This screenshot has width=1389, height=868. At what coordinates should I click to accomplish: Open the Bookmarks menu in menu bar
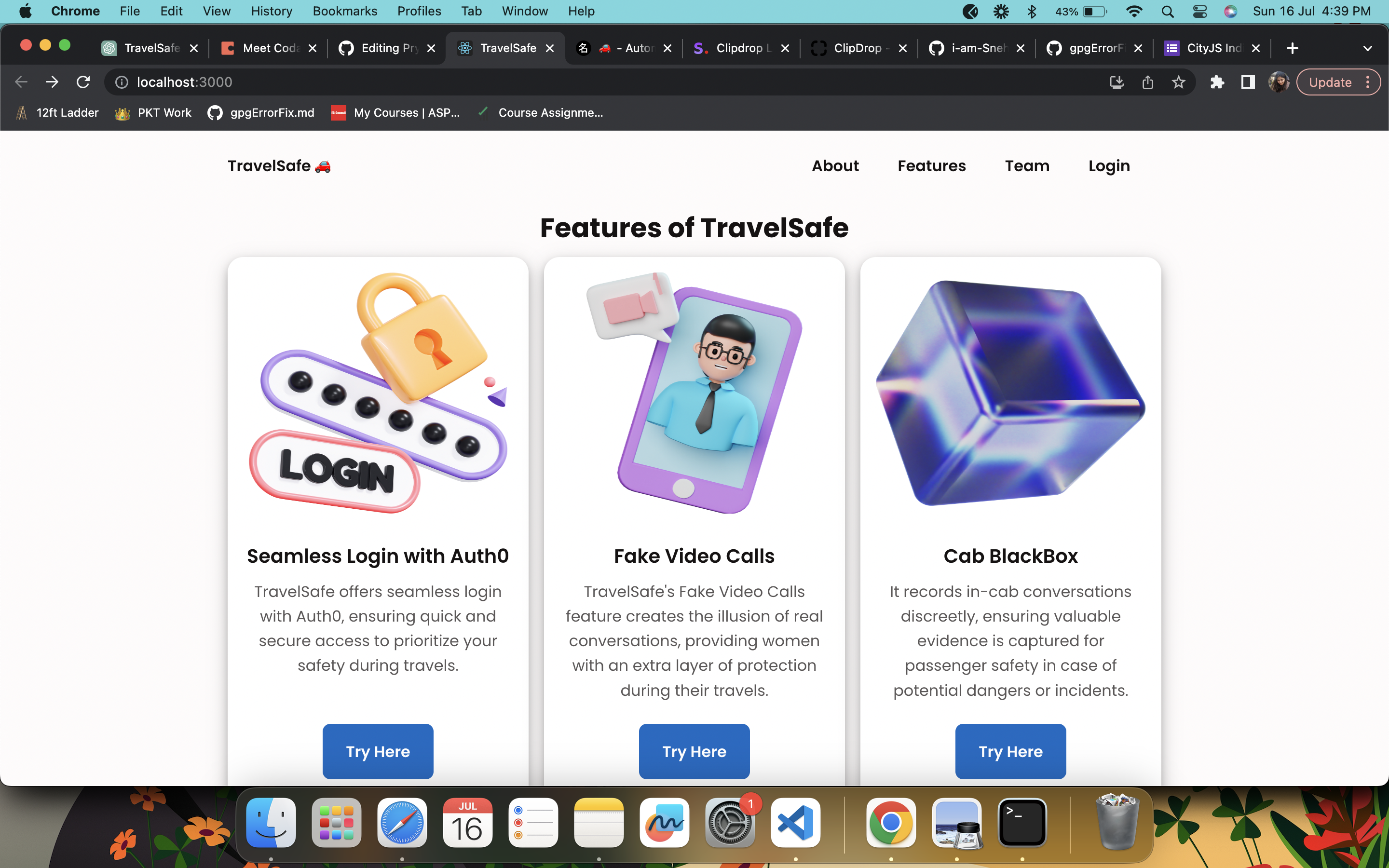coord(344,12)
